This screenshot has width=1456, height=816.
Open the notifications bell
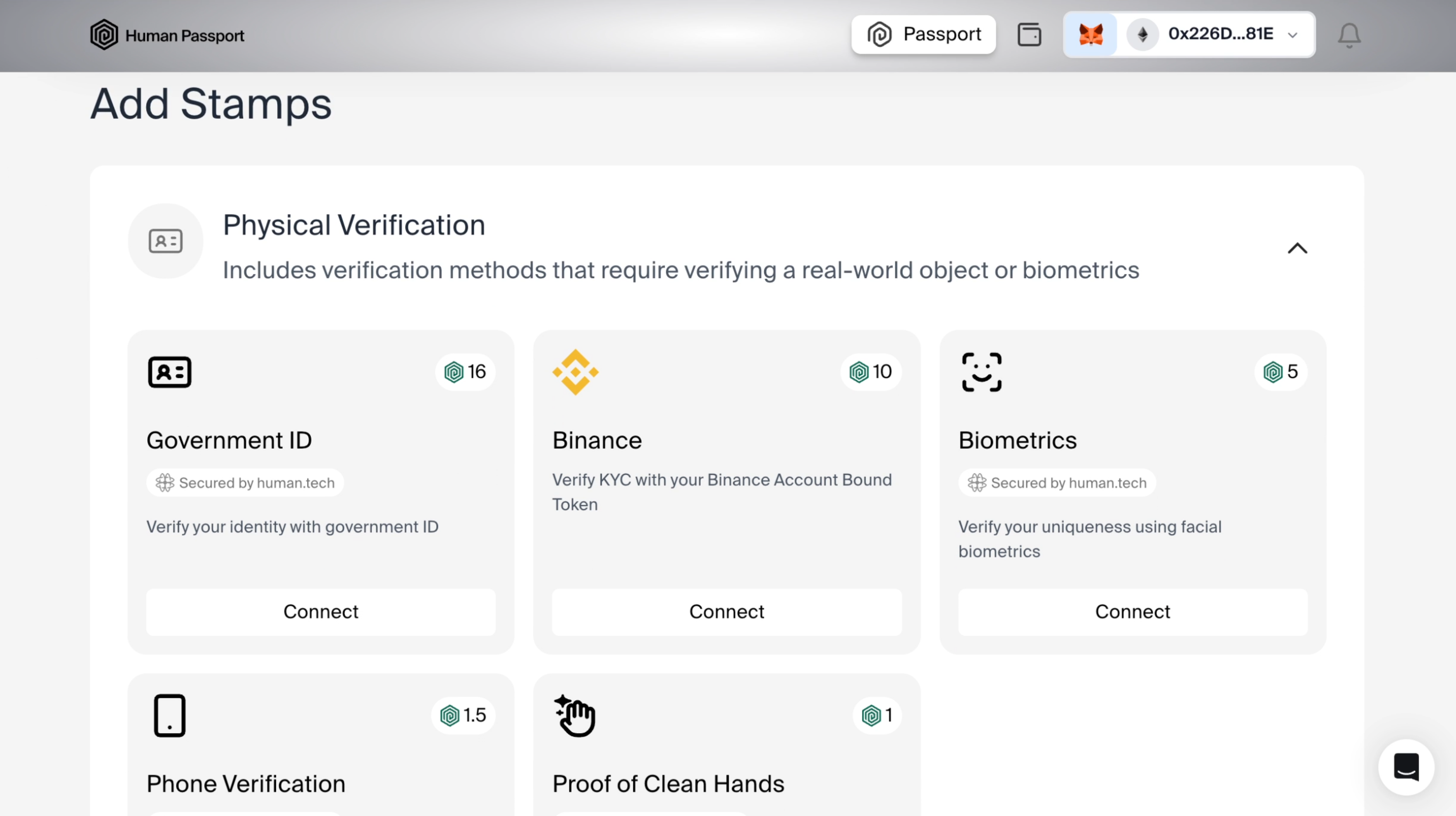click(x=1349, y=35)
